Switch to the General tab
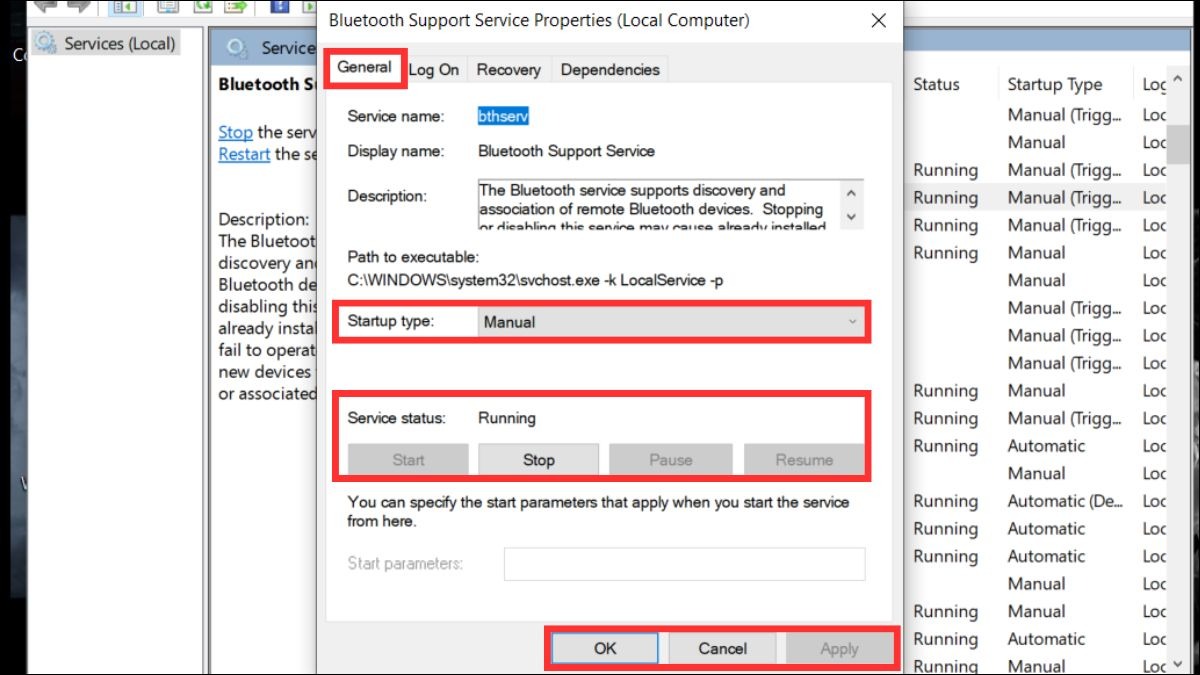Viewport: 1200px width, 675px height. click(x=364, y=67)
